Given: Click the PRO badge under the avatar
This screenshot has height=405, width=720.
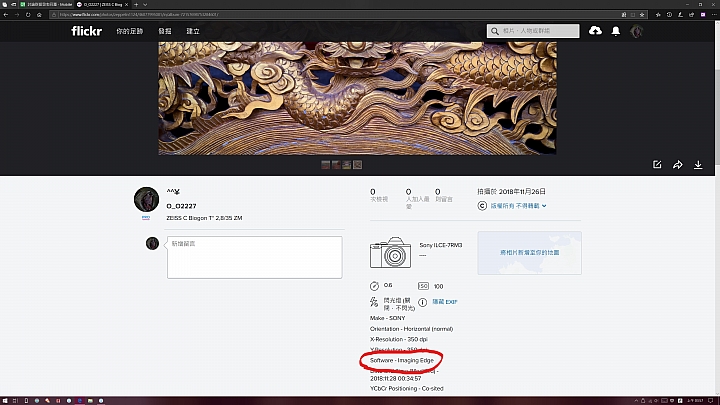Looking at the screenshot, I should 146,218.
